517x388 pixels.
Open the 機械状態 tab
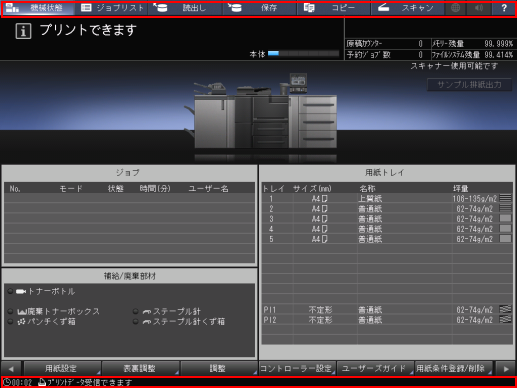[37, 8]
